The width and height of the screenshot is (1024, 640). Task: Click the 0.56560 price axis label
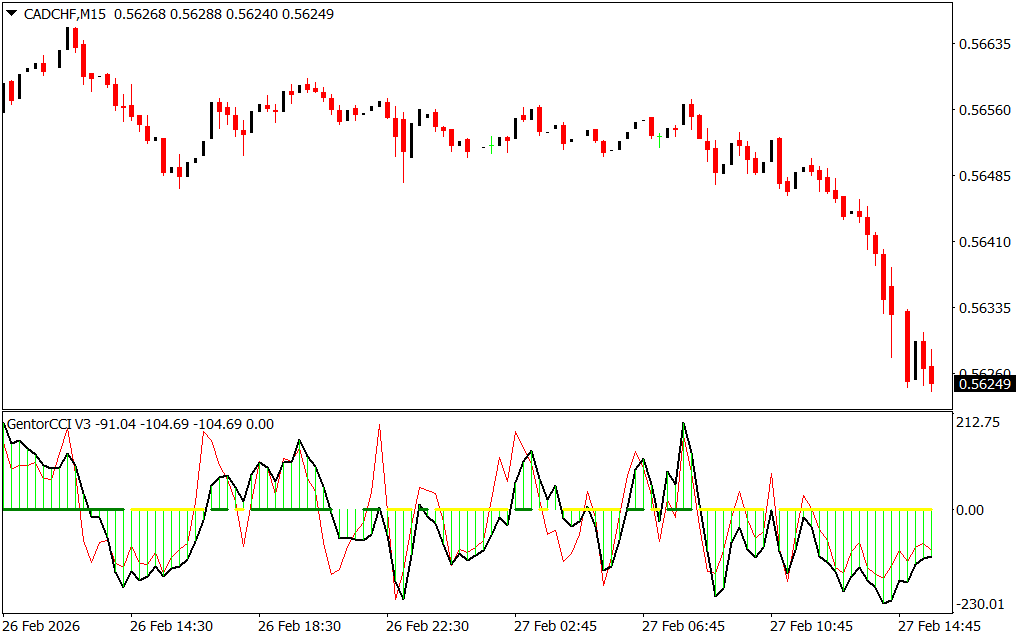[x=985, y=110]
